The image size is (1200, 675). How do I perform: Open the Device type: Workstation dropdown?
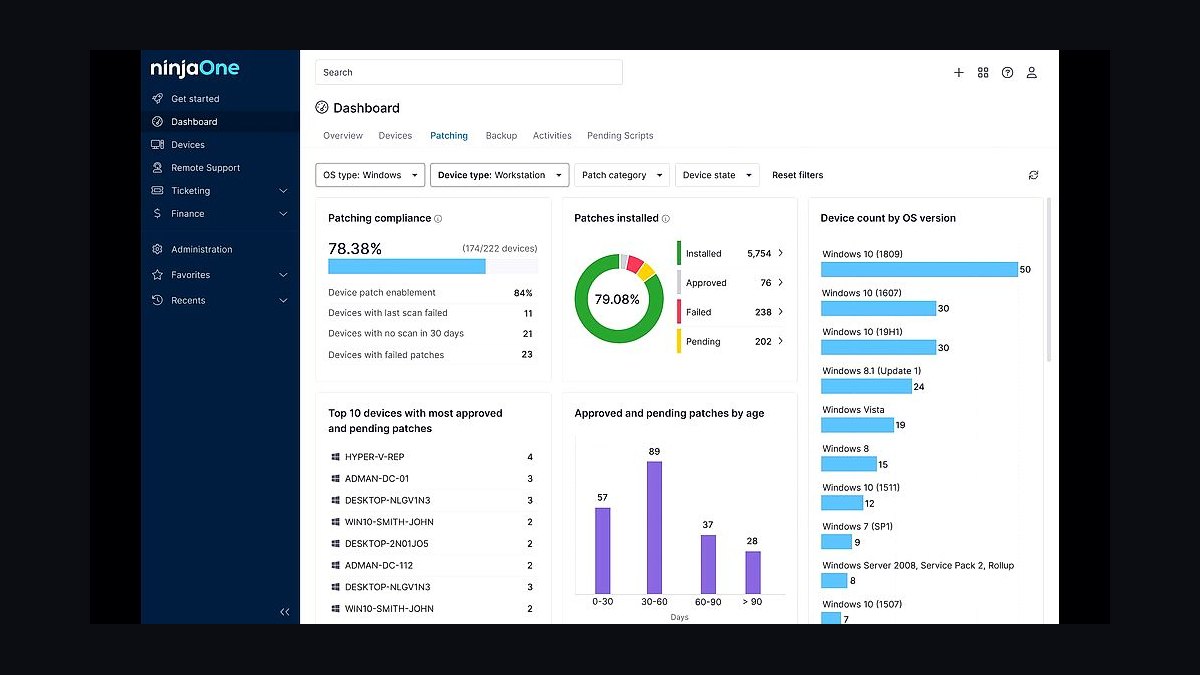499,175
